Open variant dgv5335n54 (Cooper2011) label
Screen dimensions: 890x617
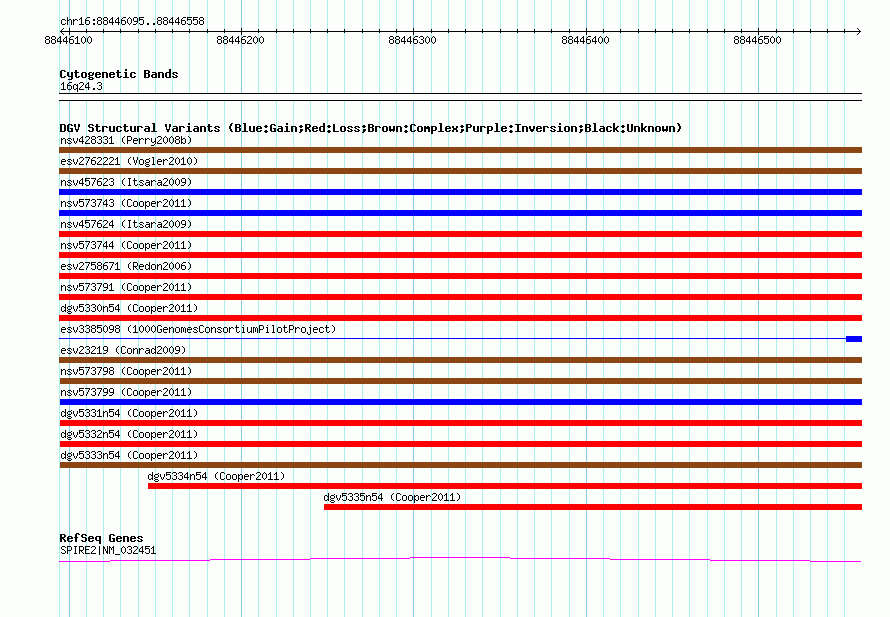coord(392,497)
